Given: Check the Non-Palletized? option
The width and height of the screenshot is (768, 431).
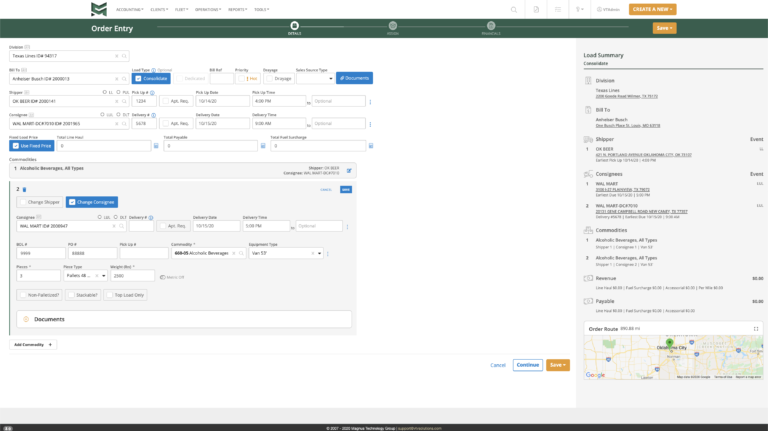Looking at the screenshot, I should (23, 295).
